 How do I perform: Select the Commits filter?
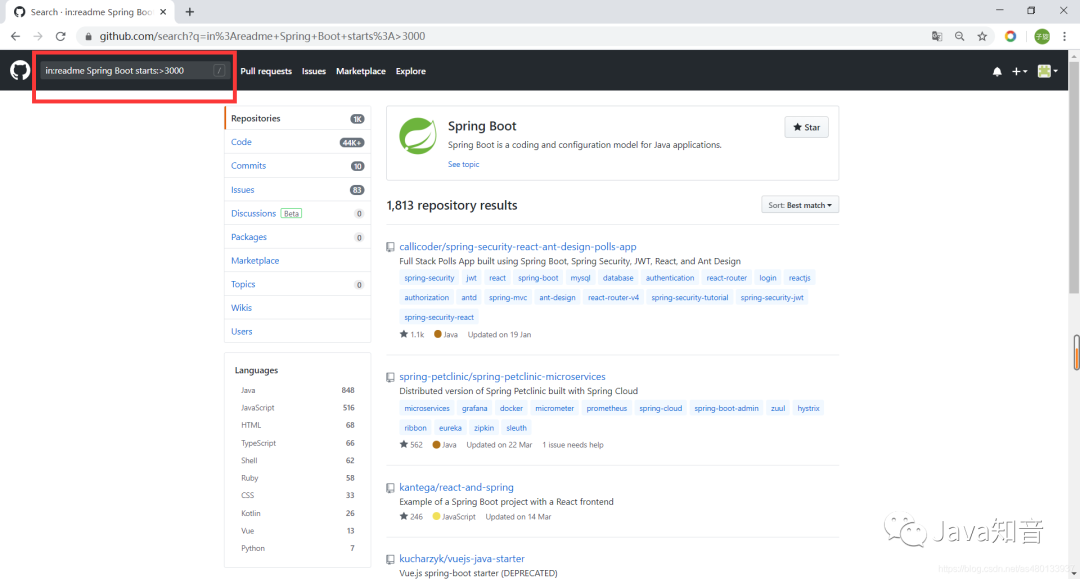298,166
